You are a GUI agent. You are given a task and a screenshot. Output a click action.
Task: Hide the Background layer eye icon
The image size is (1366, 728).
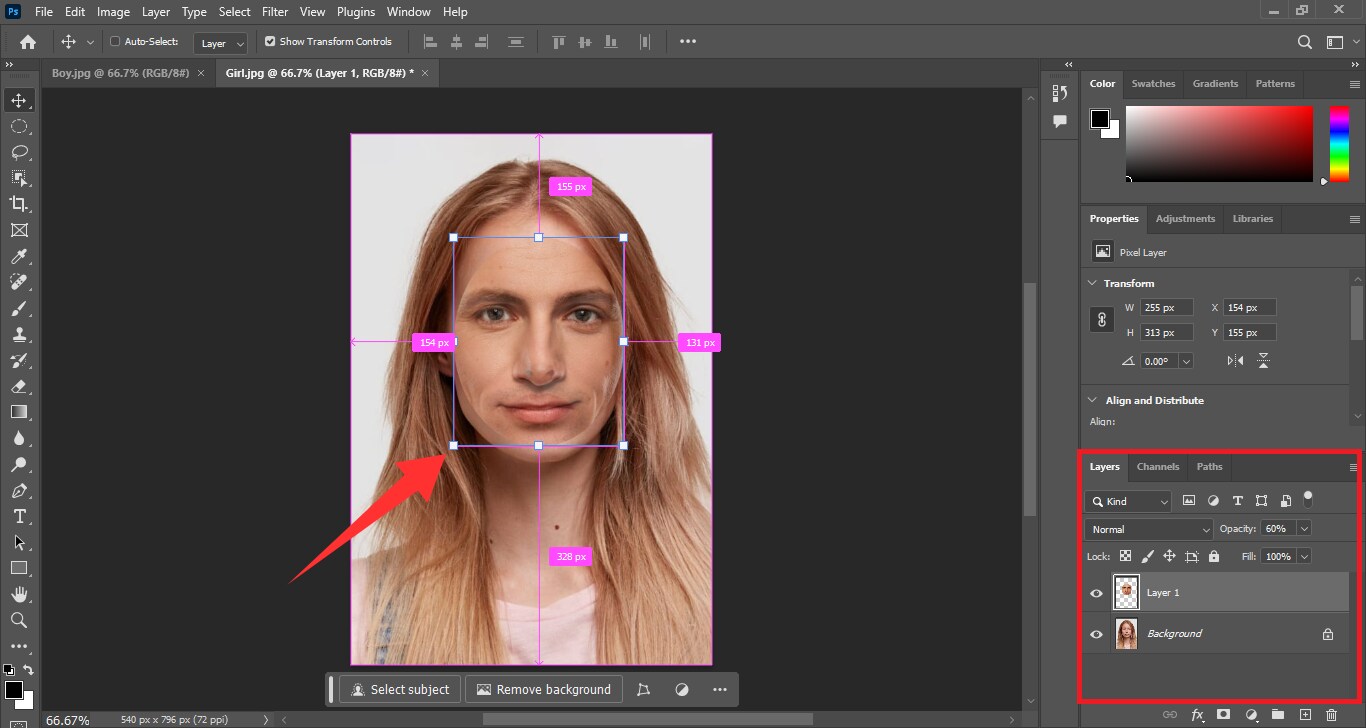(x=1096, y=634)
